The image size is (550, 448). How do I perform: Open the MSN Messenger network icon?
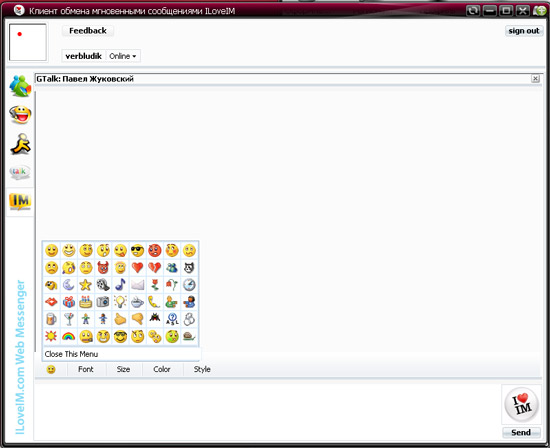pos(20,86)
